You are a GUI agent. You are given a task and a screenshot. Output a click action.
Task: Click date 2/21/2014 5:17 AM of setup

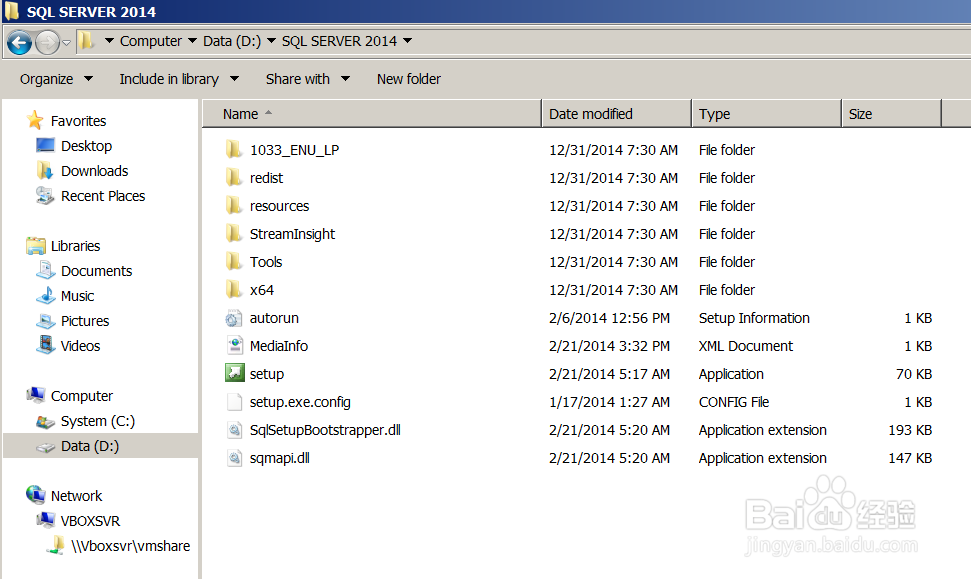609,373
